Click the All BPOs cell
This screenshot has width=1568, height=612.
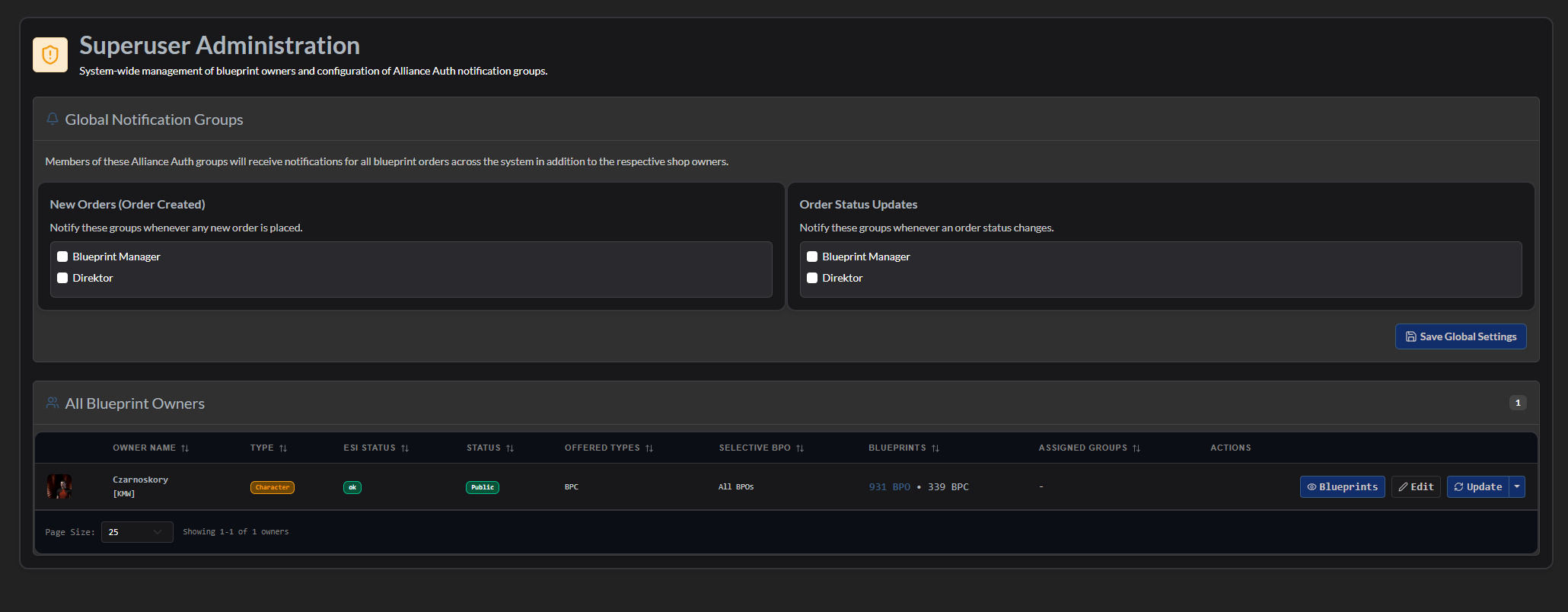(x=736, y=487)
